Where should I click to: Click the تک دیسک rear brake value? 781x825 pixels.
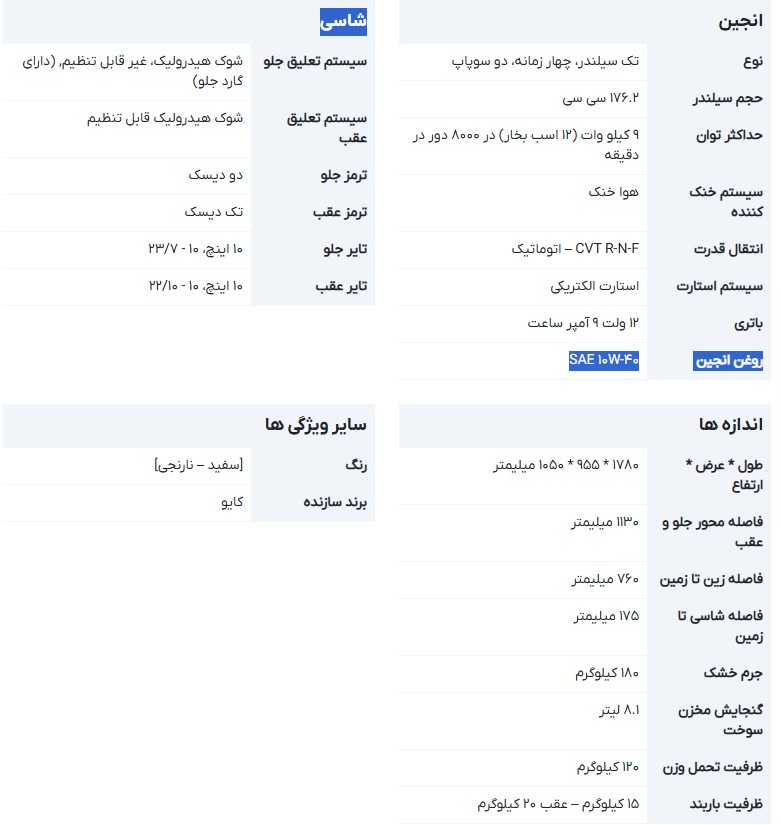[214, 212]
